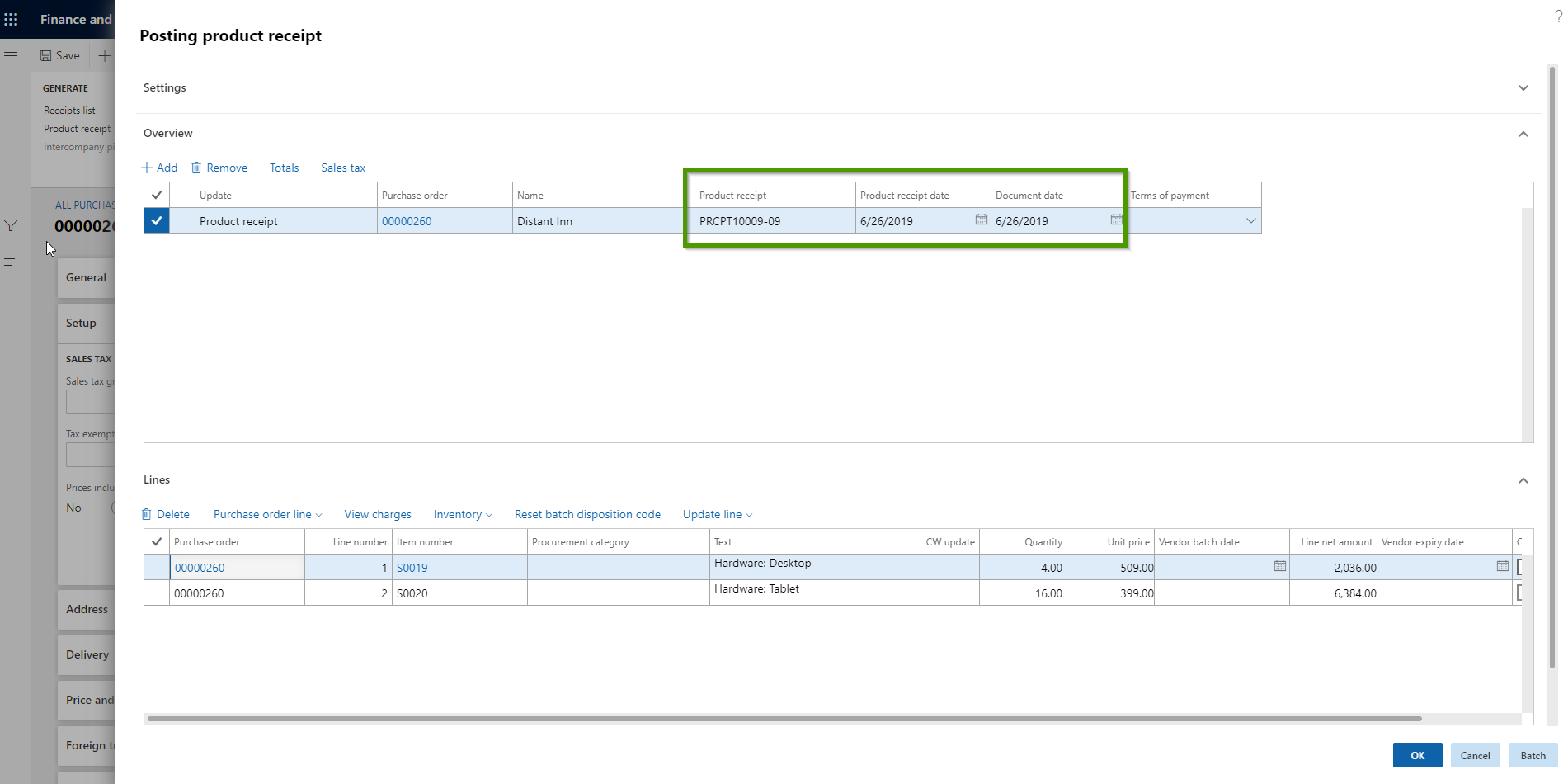Click the Lines grid horizontal scrollbar
The height and width of the screenshot is (784, 1568).
click(784, 719)
